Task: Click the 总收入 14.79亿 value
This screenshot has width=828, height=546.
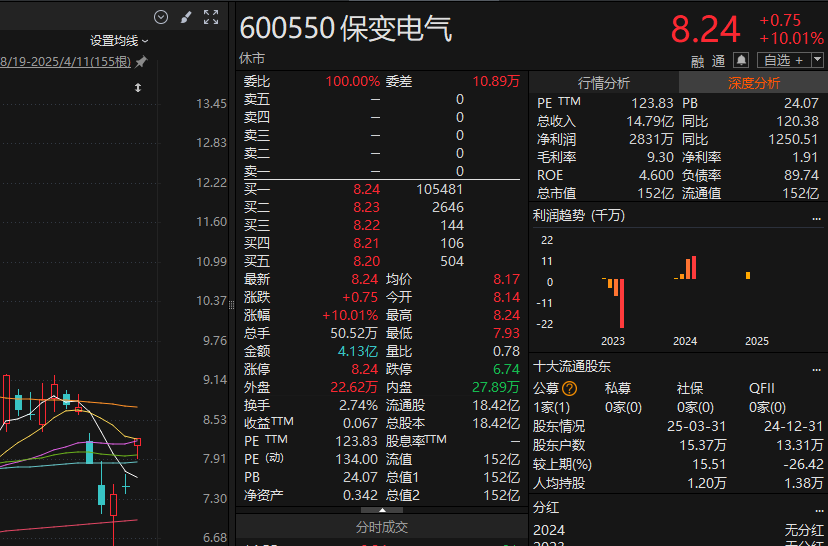Action: (x=650, y=121)
